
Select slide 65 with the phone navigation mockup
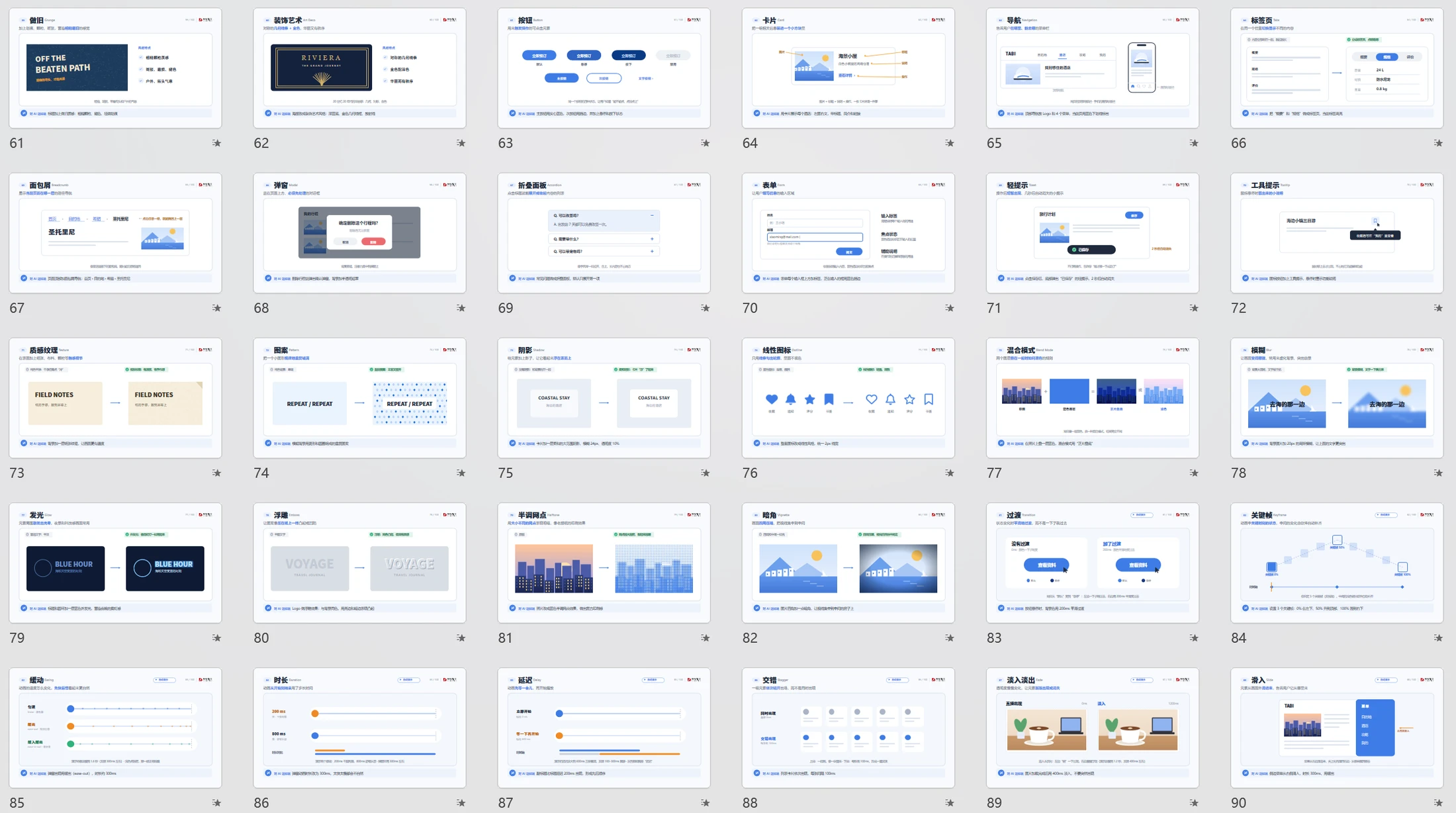pyautogui.click(x=1092, y=68)
